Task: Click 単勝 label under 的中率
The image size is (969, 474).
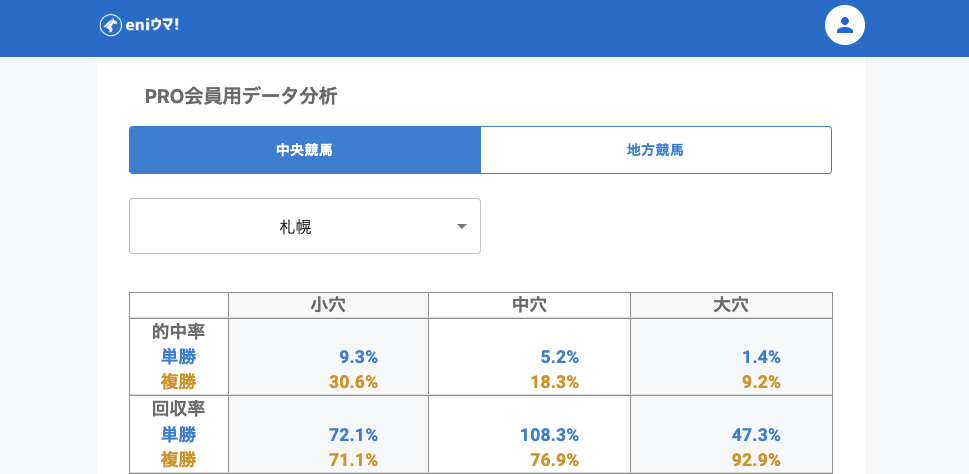Action: coord(178,356)
